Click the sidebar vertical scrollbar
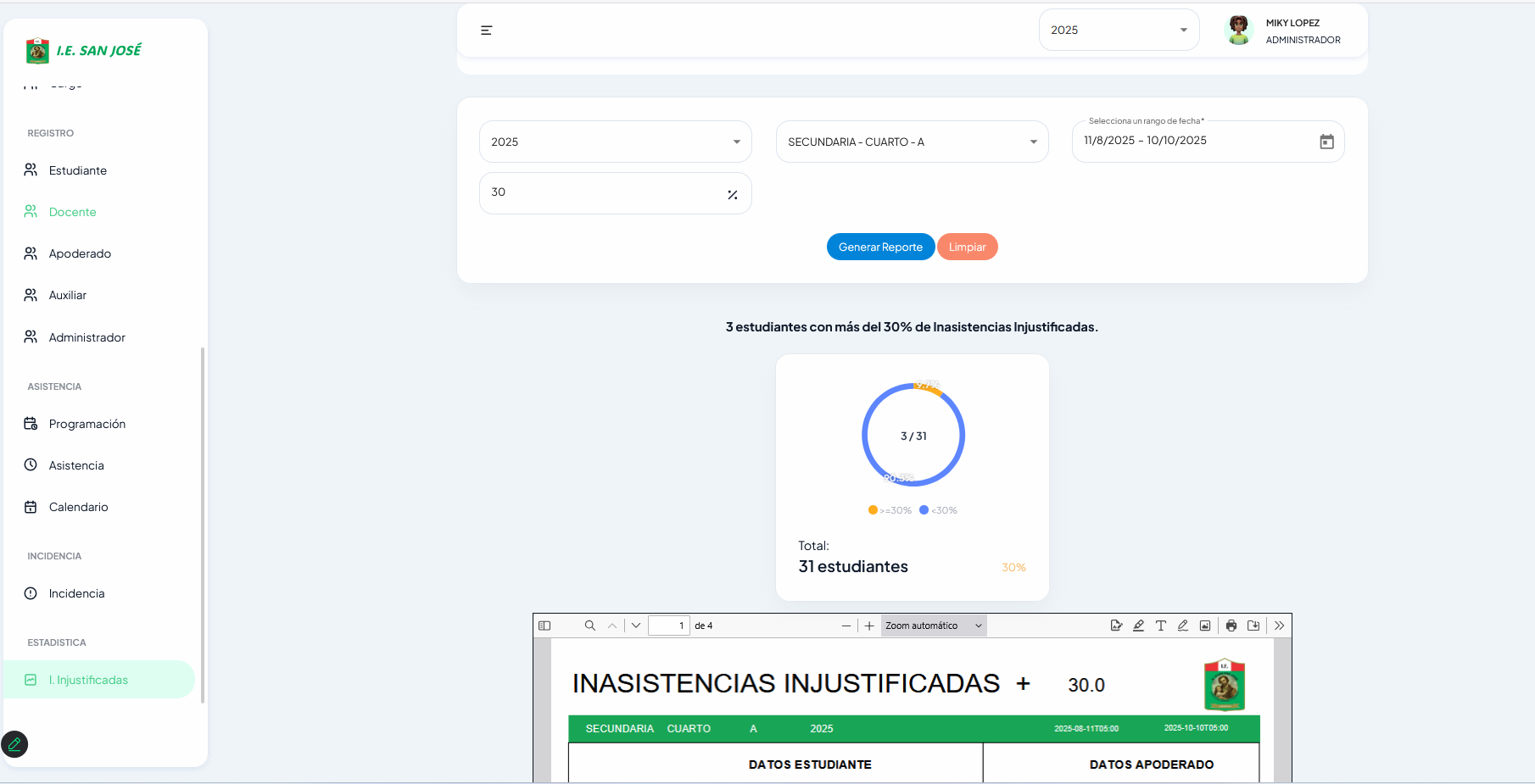1535x784 pixels. pyautogui.click(x=202, y=524)
